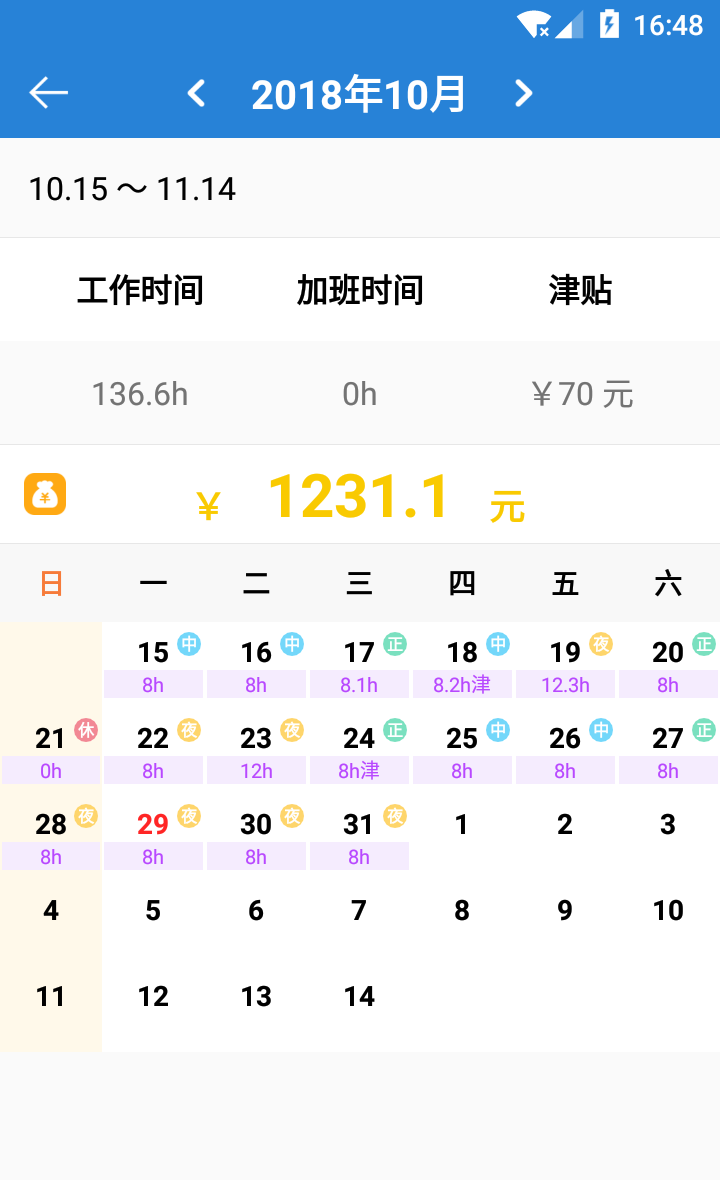This screenshot has height=1180, width=720.
Task: Select the 加班时间 column header
Action: (x=360, y=291)
